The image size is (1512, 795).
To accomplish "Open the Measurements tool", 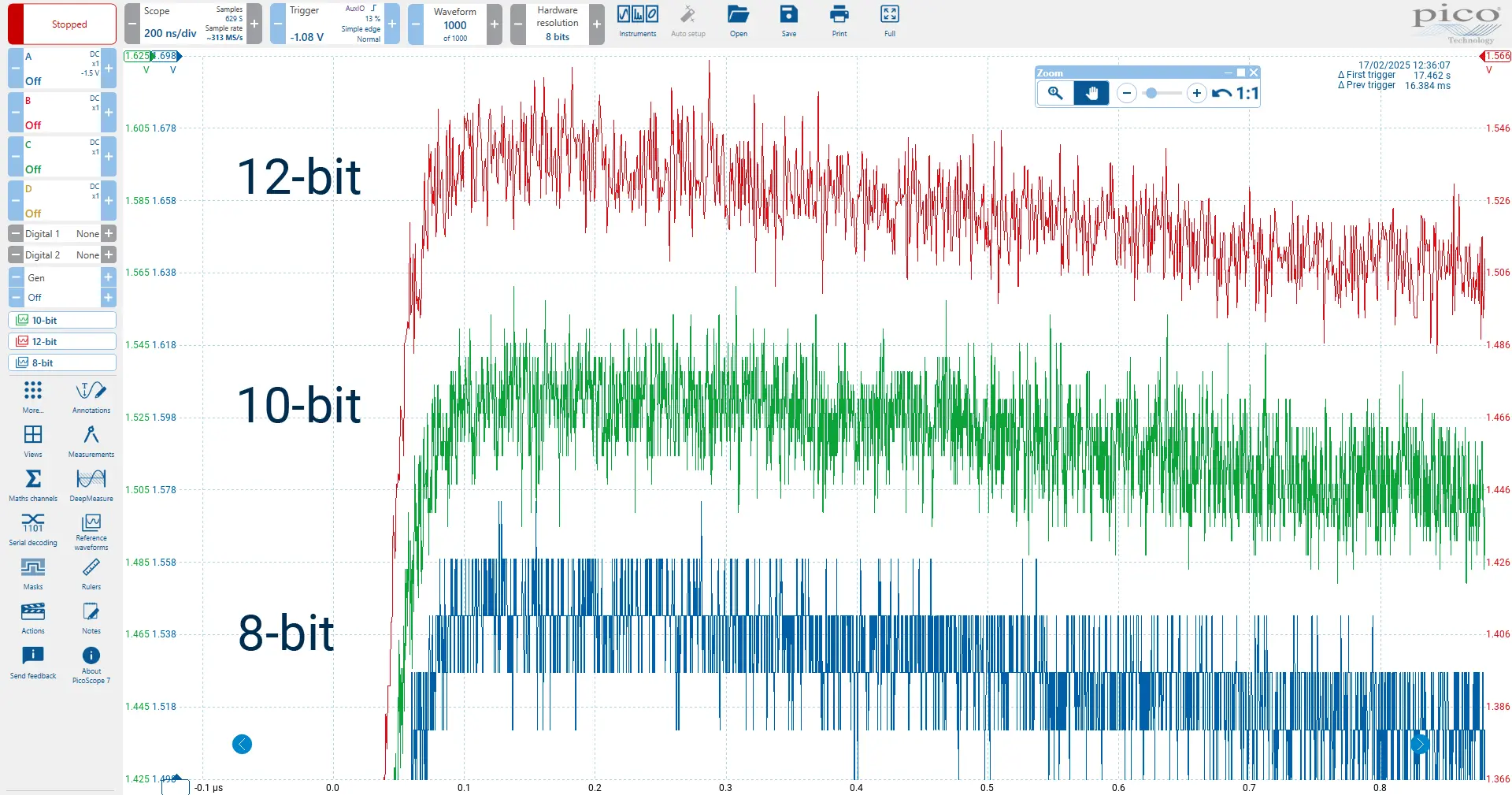I will coord(91,440).
